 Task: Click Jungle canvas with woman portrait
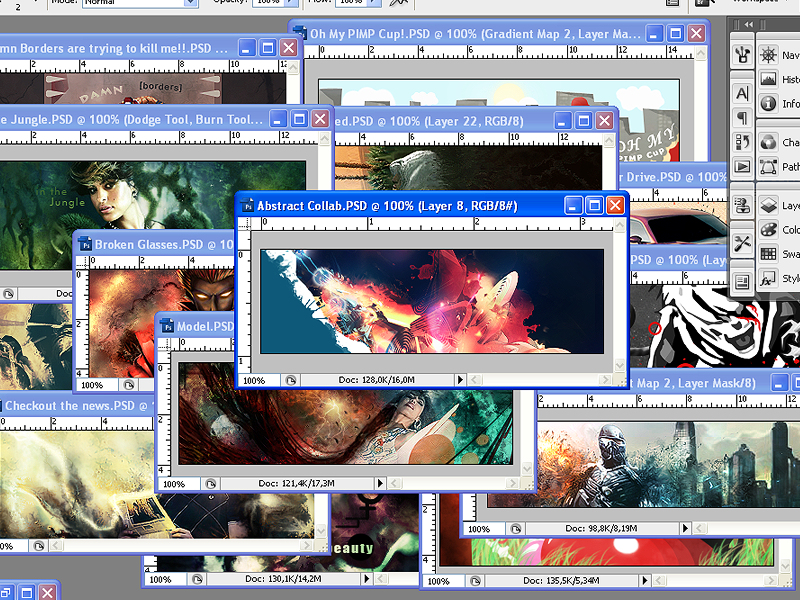[x=153, y=195]
